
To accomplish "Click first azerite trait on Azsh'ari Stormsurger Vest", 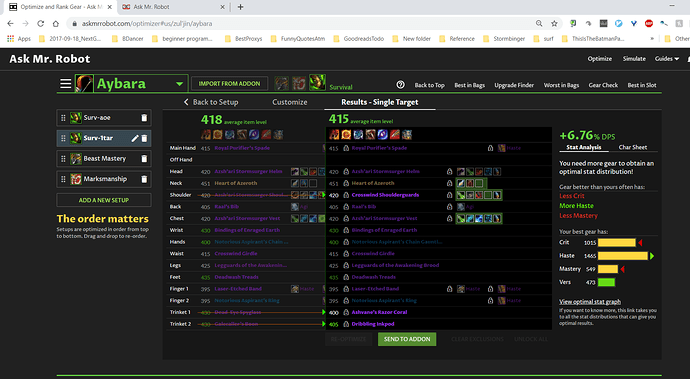I will (x=461, y=218).
